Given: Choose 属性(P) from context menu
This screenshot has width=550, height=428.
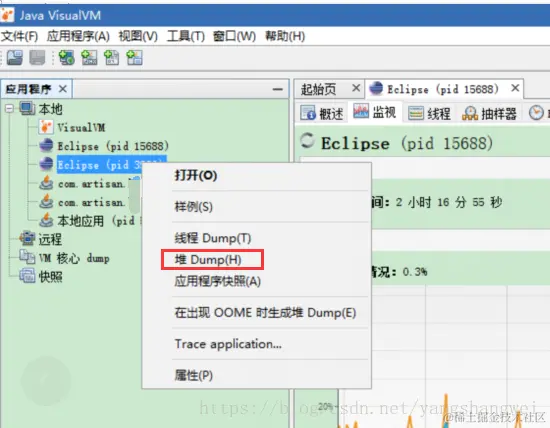Looking at the screenshot, I should tap(194, 375).
